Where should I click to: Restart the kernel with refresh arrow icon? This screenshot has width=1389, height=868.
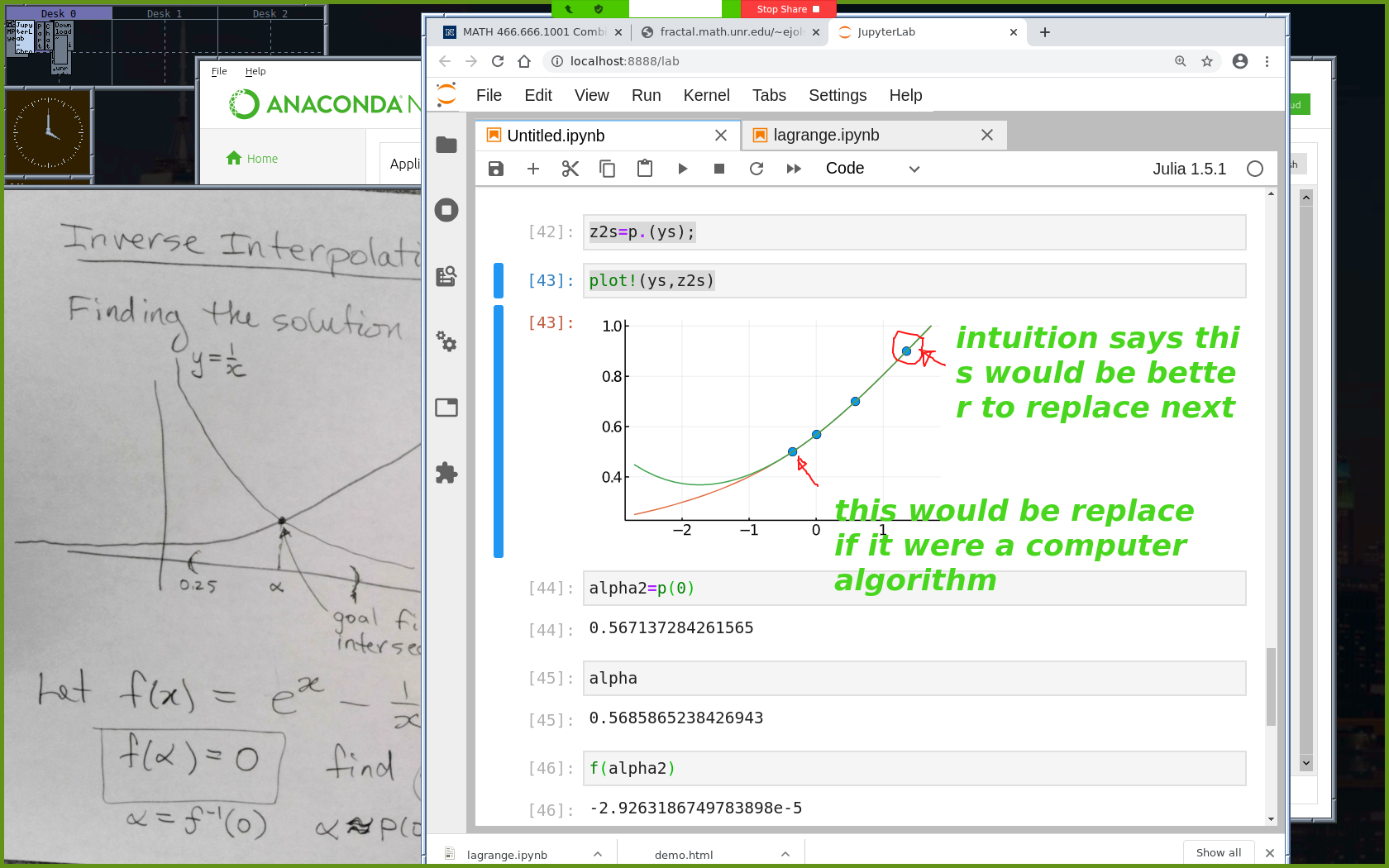pos(757,169)
